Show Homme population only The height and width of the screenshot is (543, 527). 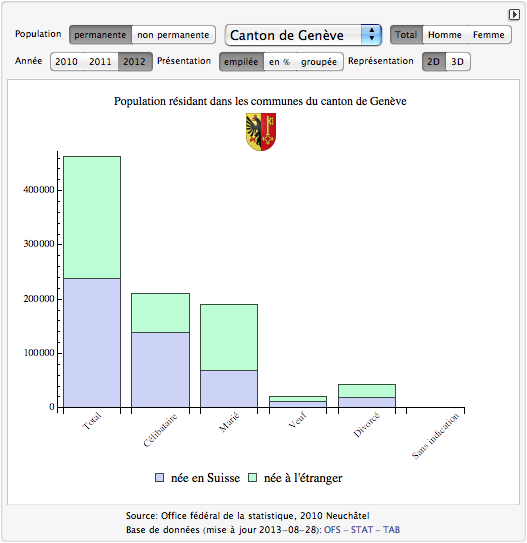445,35
